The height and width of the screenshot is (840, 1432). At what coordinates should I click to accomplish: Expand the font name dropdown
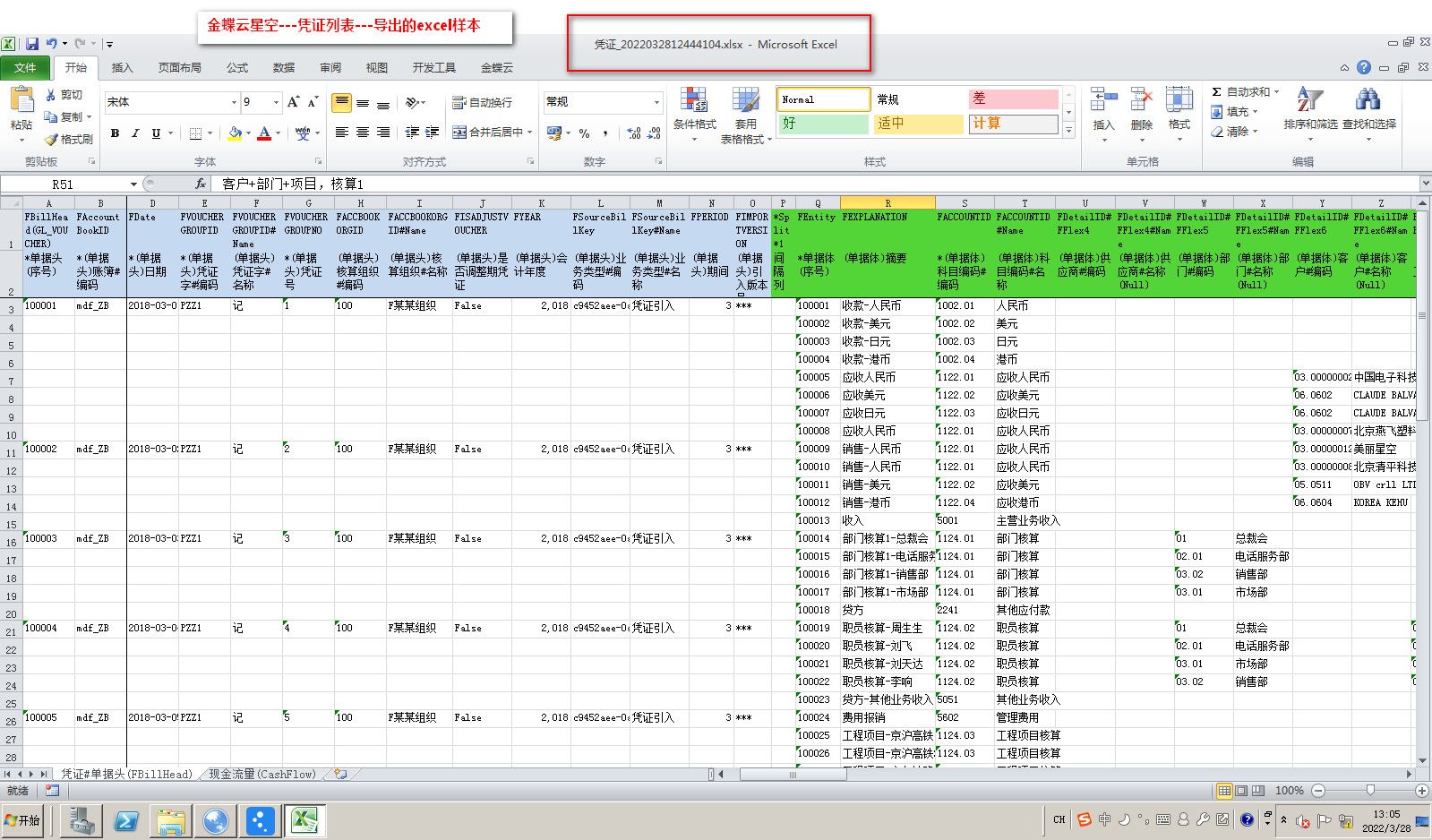point(234,103)
